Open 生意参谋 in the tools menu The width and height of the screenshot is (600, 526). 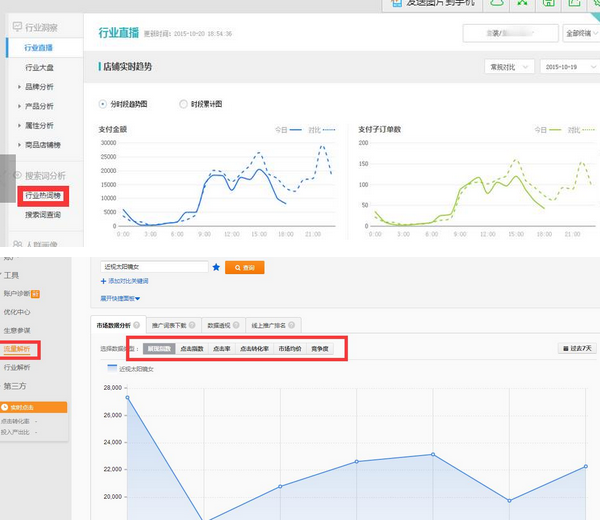coord(17,330)
